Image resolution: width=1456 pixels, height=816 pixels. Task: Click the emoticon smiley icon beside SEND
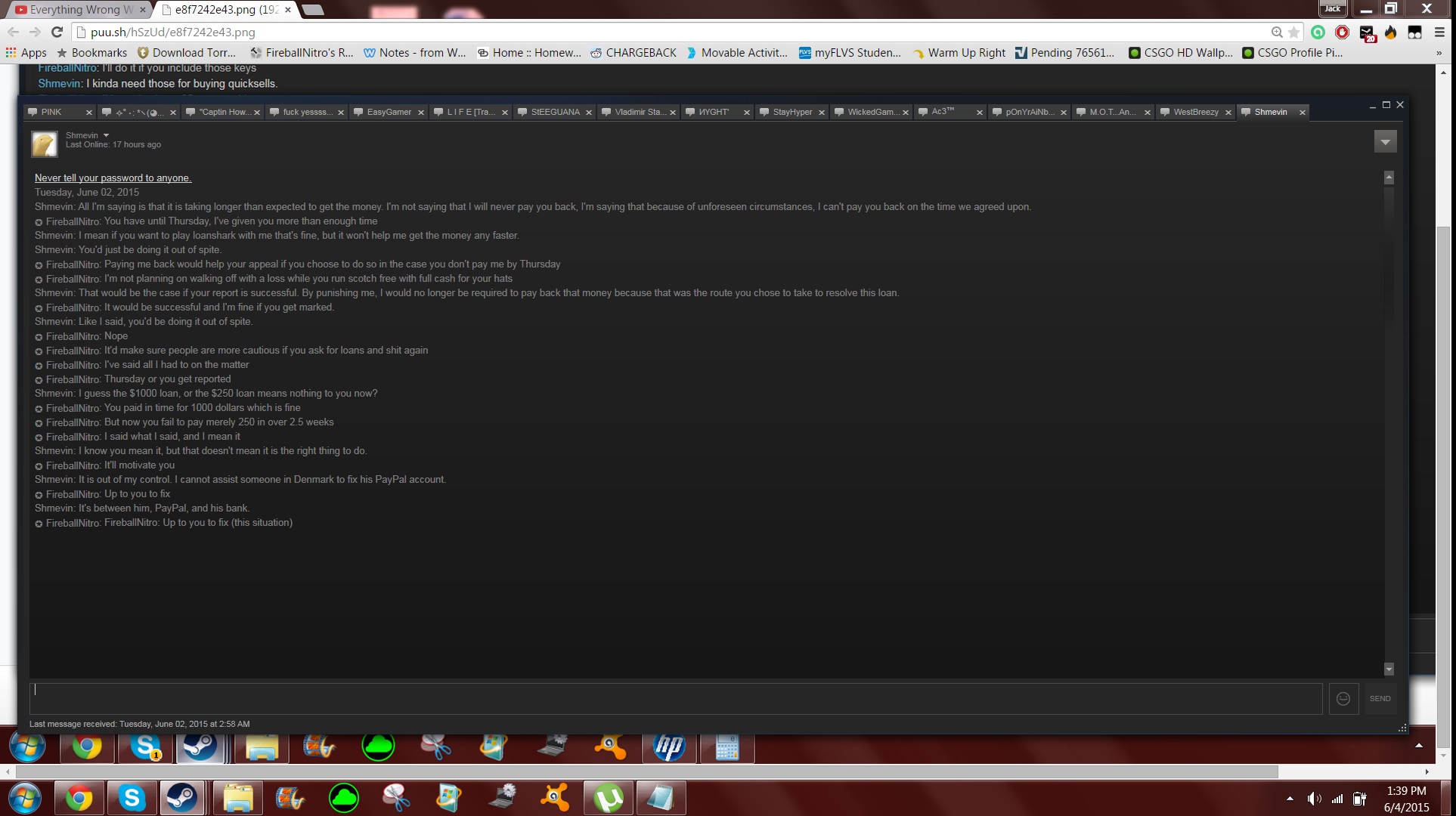tap(1343, 699)
